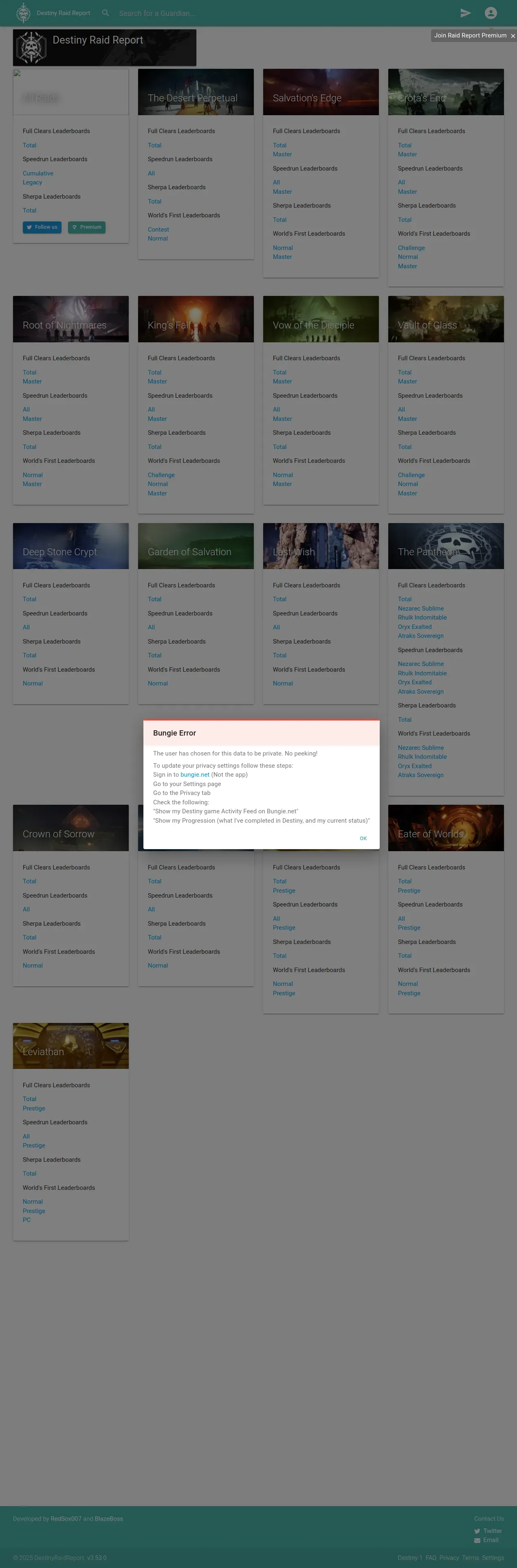Image resolution: width=517 pixels, height=1568 pixels.
Task: Open the Last Wish raid banner
Action: 321,546
